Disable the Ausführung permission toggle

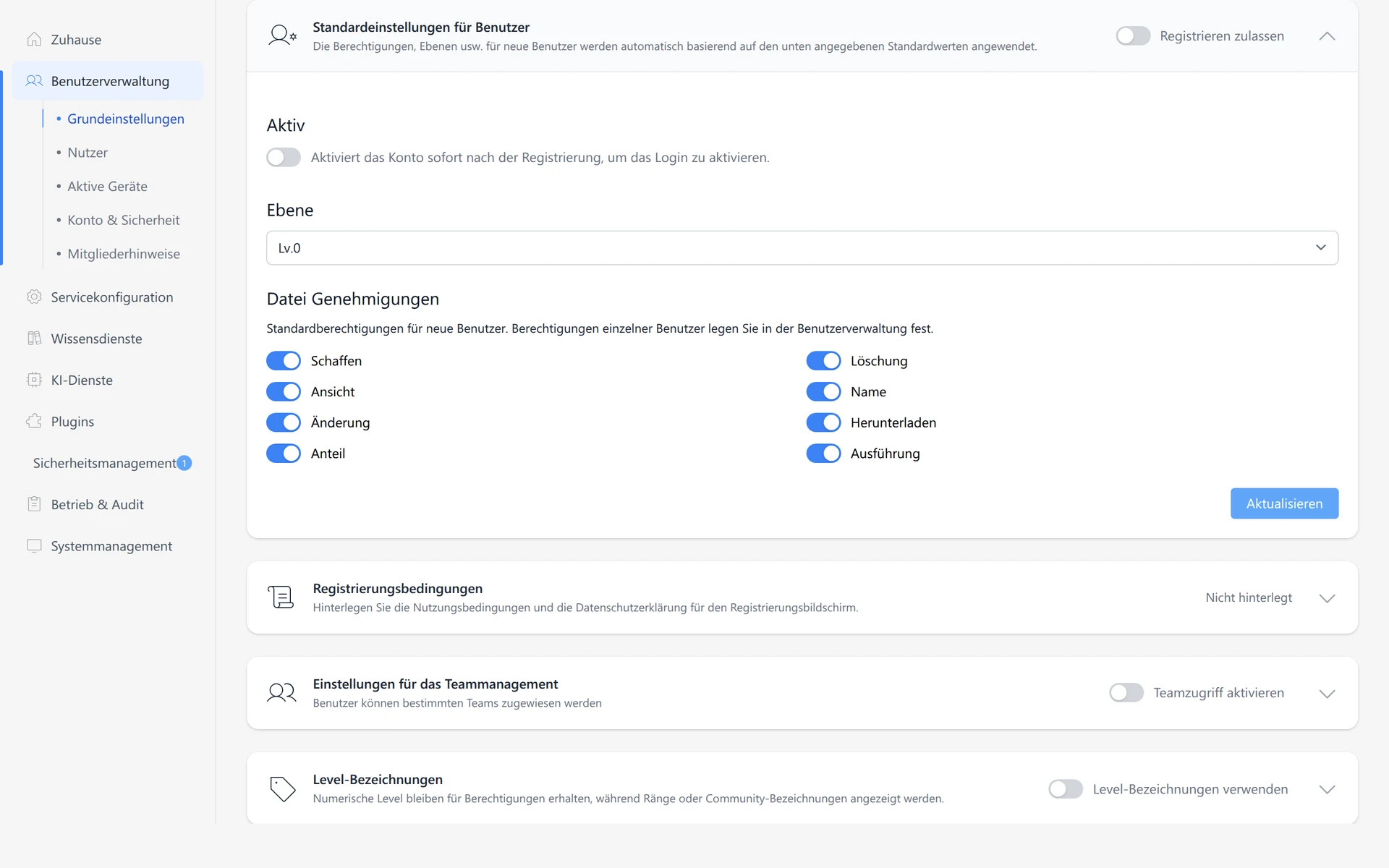coord(823,454)
